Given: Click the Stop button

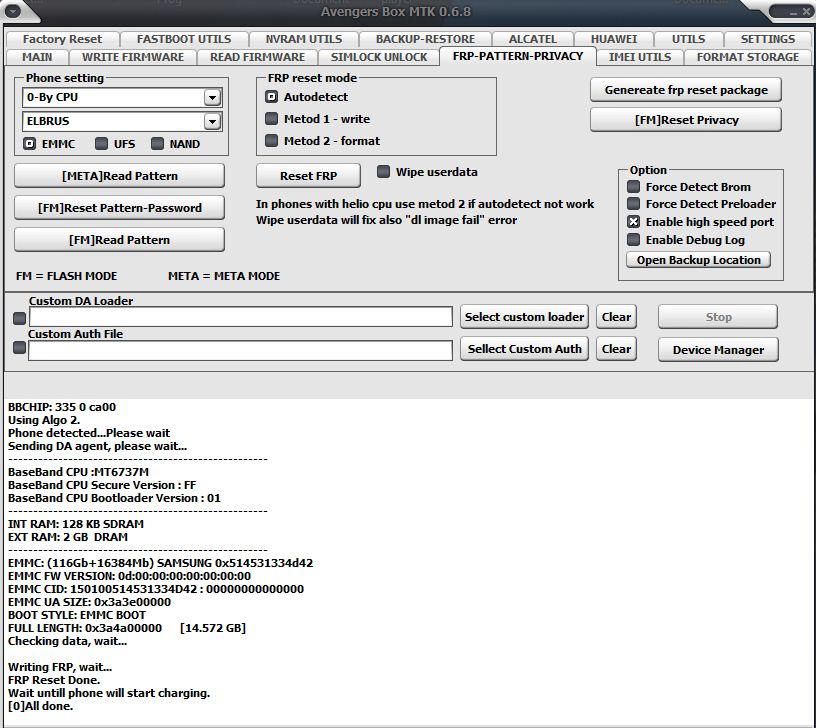Looking at the screenshot, I should pyautogui.click(x=718, y=317).
